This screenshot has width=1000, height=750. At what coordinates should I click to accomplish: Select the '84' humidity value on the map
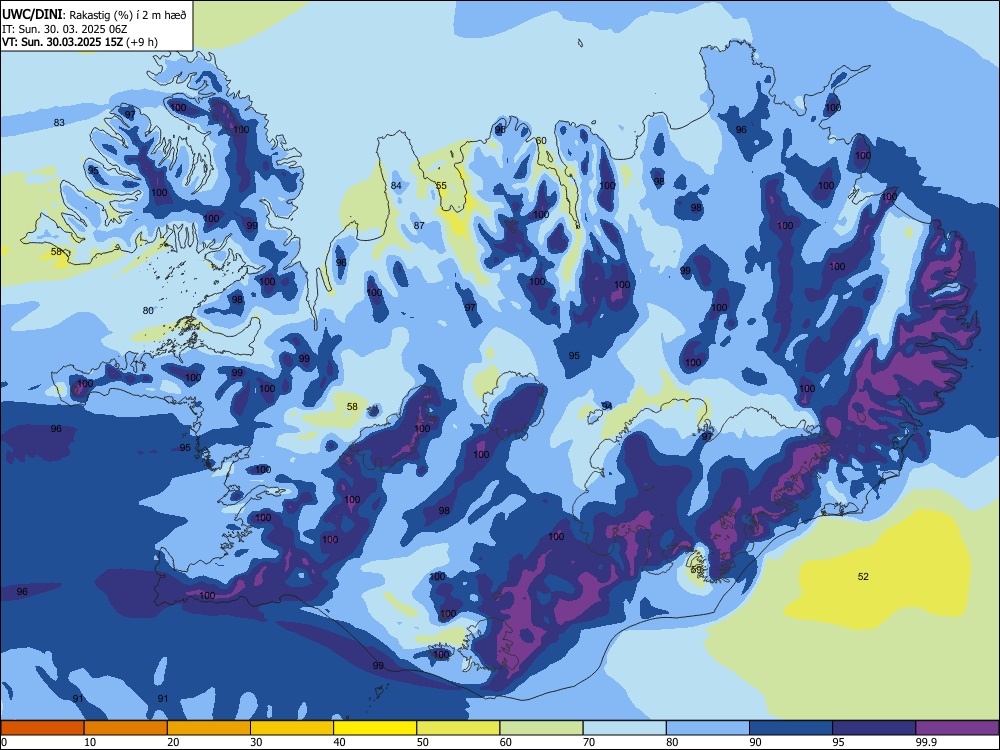[x=396, y=186]
